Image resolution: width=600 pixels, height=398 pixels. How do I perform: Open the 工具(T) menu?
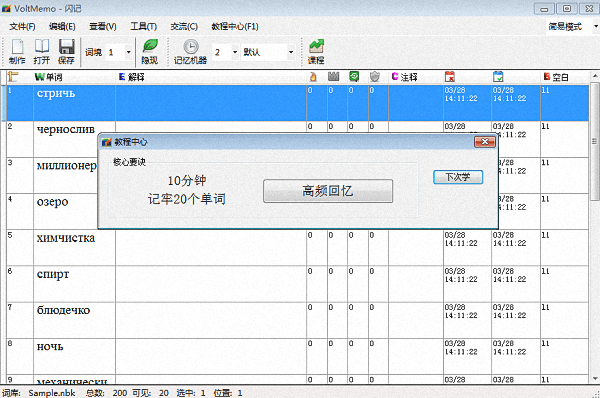(x=143, y=26)
